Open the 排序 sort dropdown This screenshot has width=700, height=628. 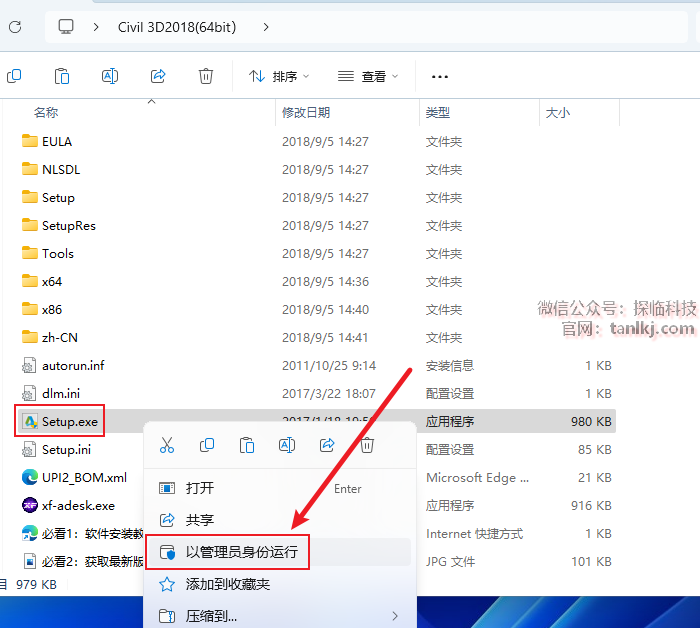tap(279, 76)
